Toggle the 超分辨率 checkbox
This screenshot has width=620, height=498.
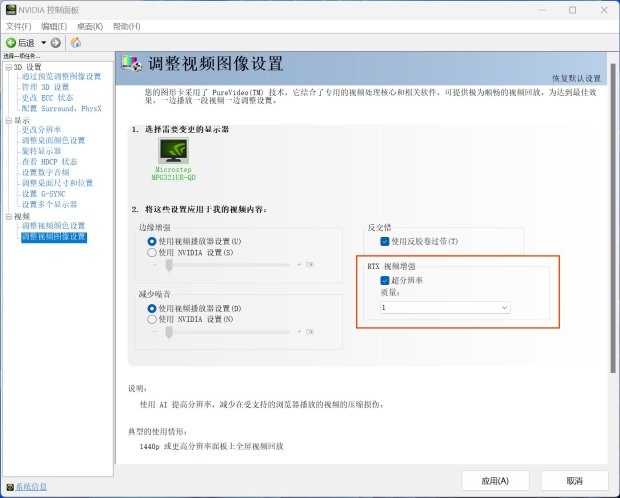click(384, 280)
